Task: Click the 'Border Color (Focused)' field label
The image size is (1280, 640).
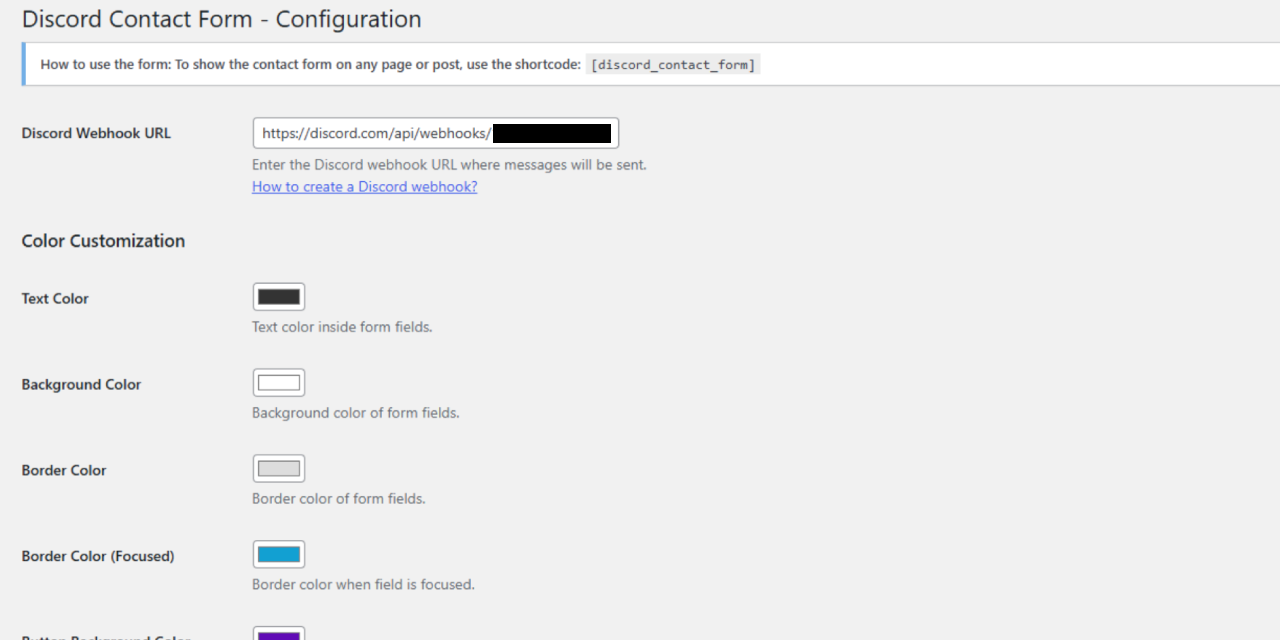Action: [x=96, y=556]
